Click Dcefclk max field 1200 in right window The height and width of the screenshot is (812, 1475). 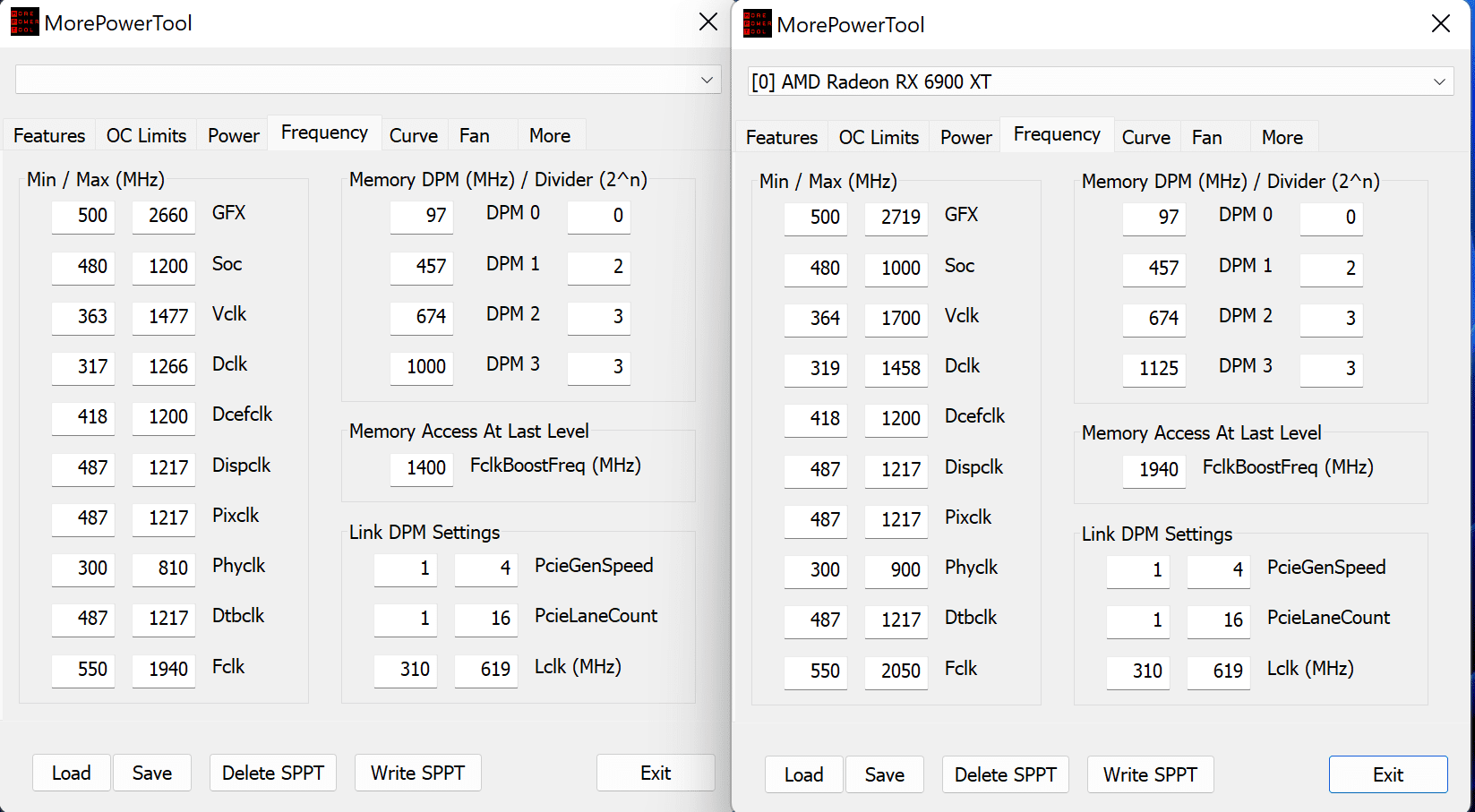pyautogui.click(x=896, y=419)
